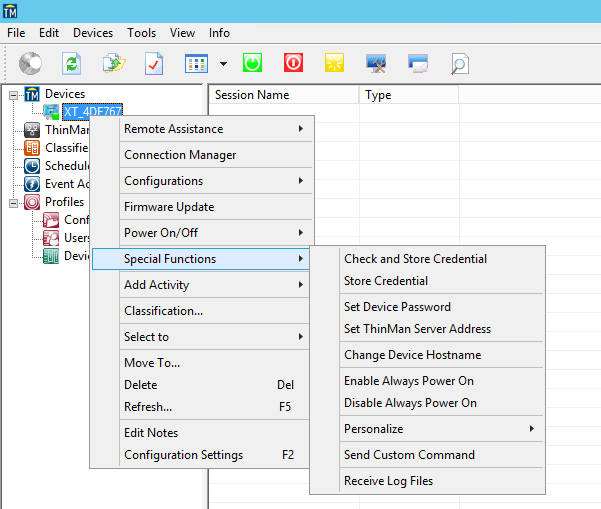The width and height of the screenshot is (601, 509).
Task: Select Enable Always Power On
Action: 409,381
